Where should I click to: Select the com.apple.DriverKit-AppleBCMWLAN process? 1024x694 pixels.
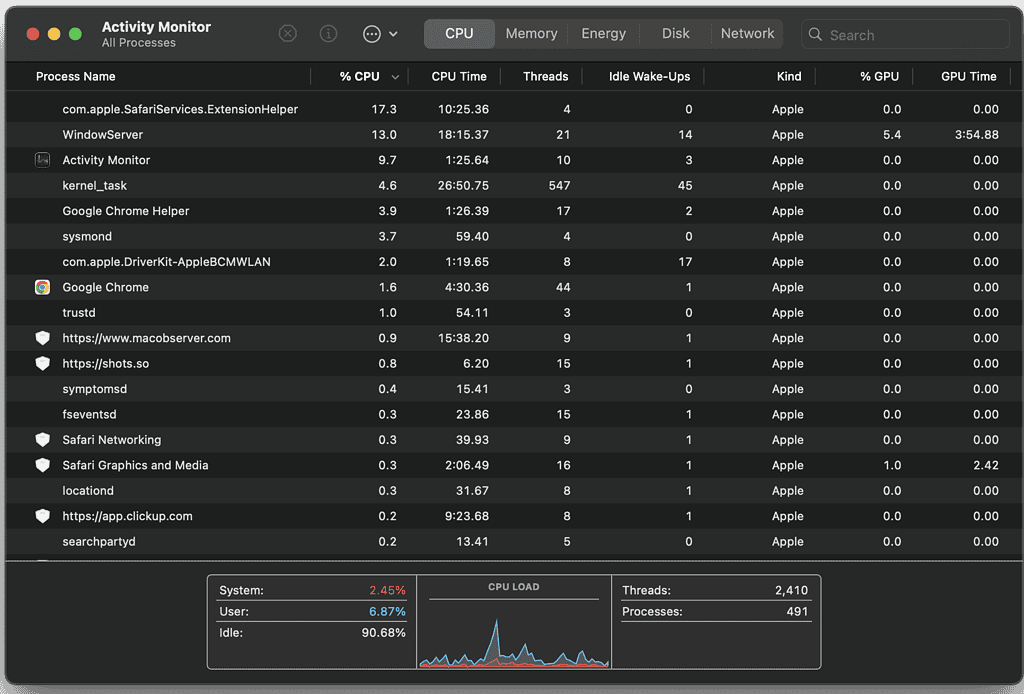pos(514,262)
